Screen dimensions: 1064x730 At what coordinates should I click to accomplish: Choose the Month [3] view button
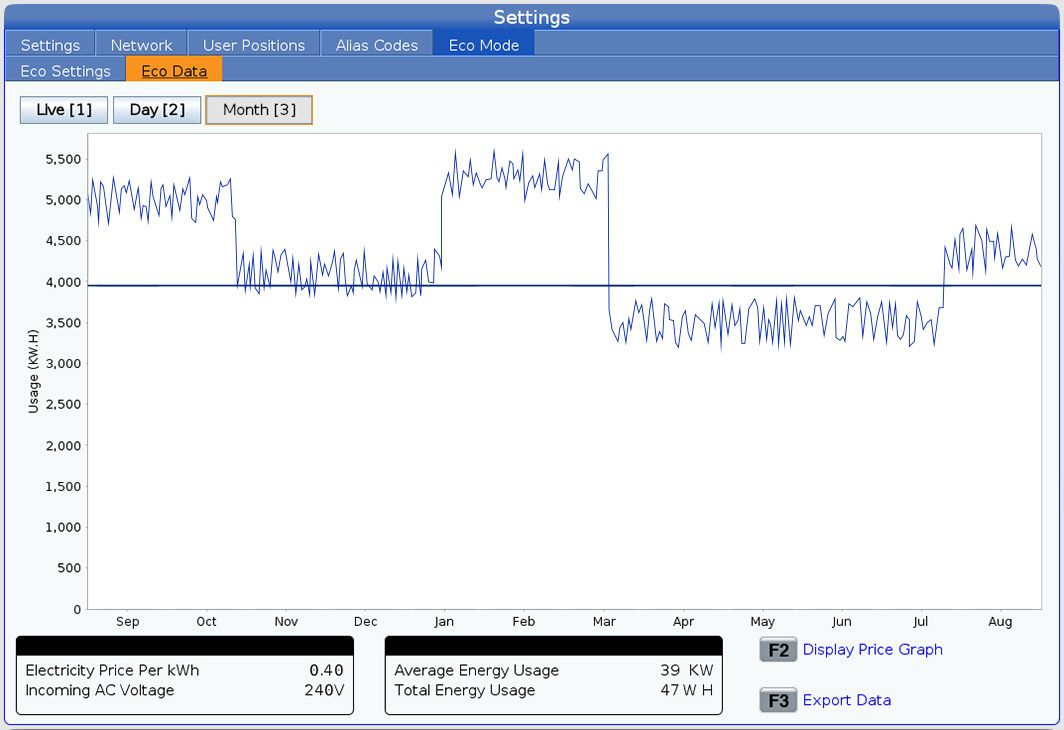259,110
